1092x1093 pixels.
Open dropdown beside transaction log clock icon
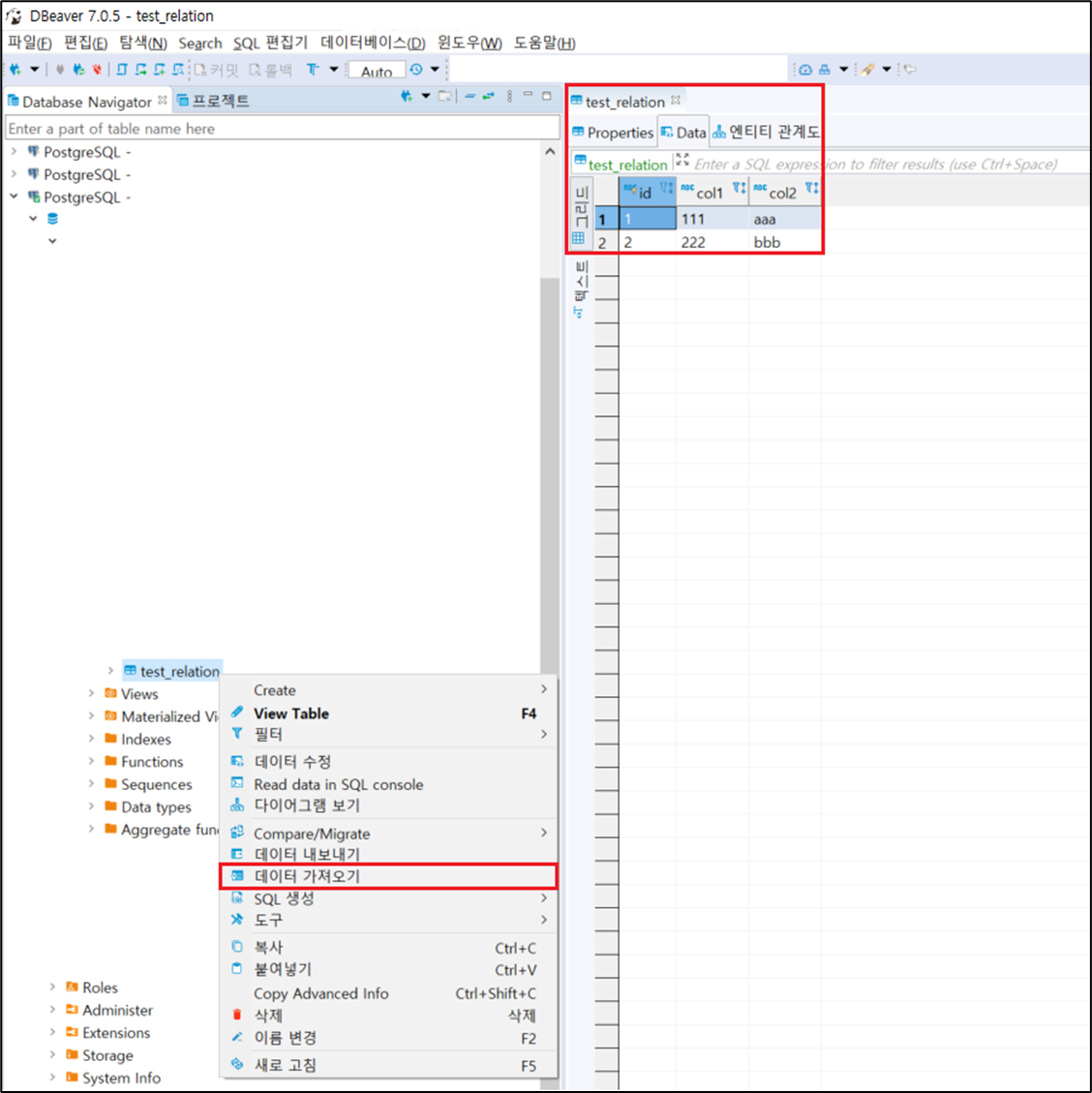coord(435,69)
